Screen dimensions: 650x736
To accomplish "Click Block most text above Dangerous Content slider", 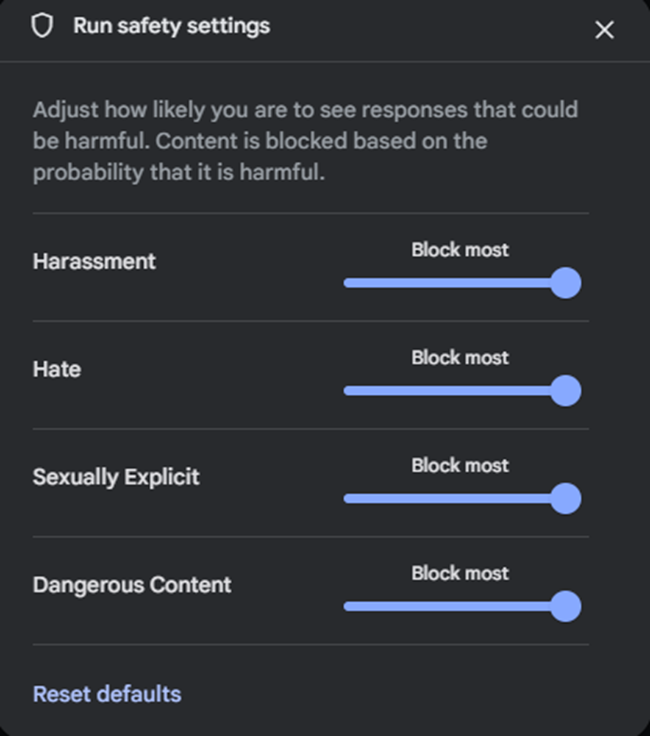I will click(460, 573).
